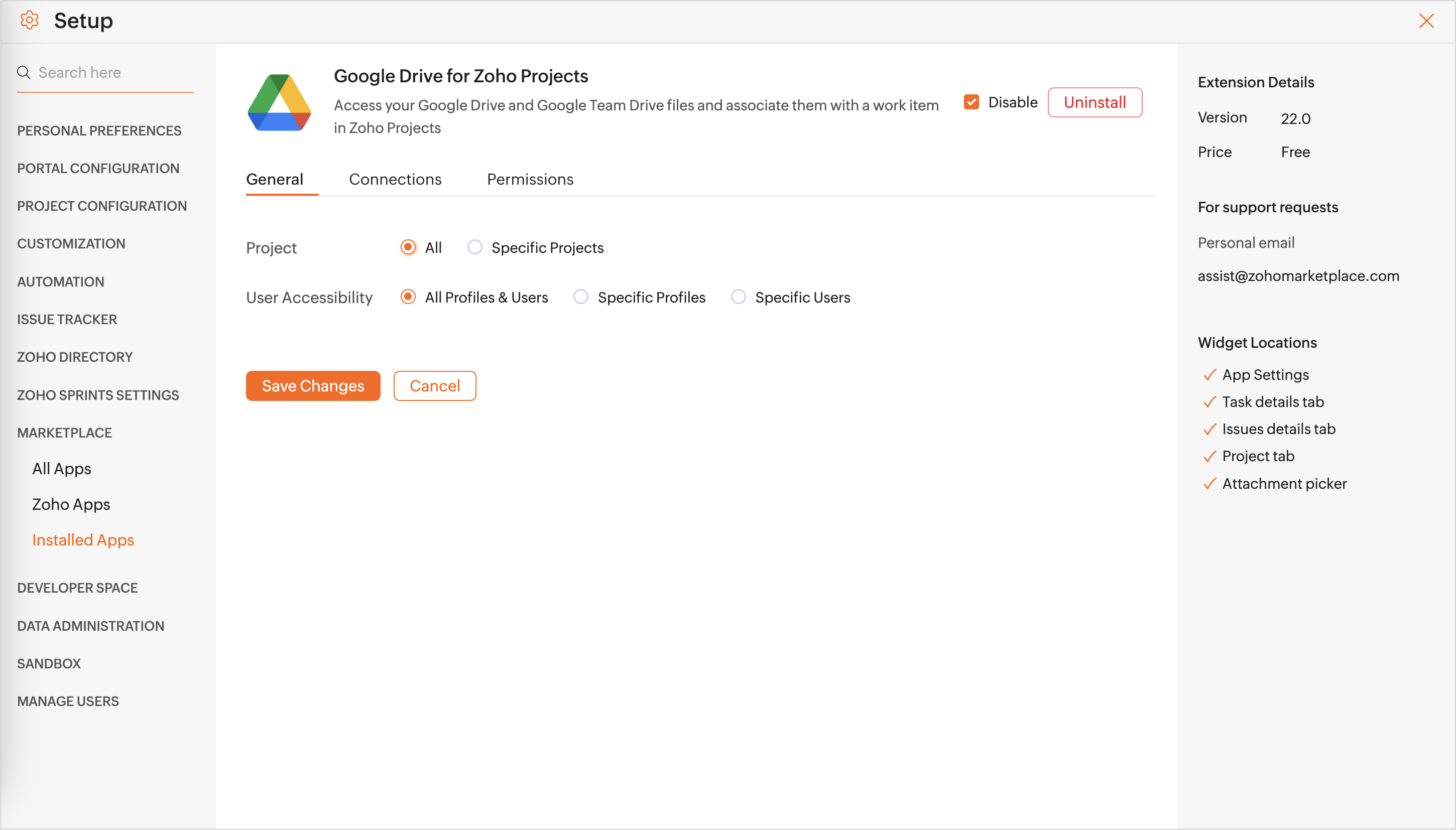Select Specific Users radio button
Screen dimensions: 1456x830
(738, 297)
